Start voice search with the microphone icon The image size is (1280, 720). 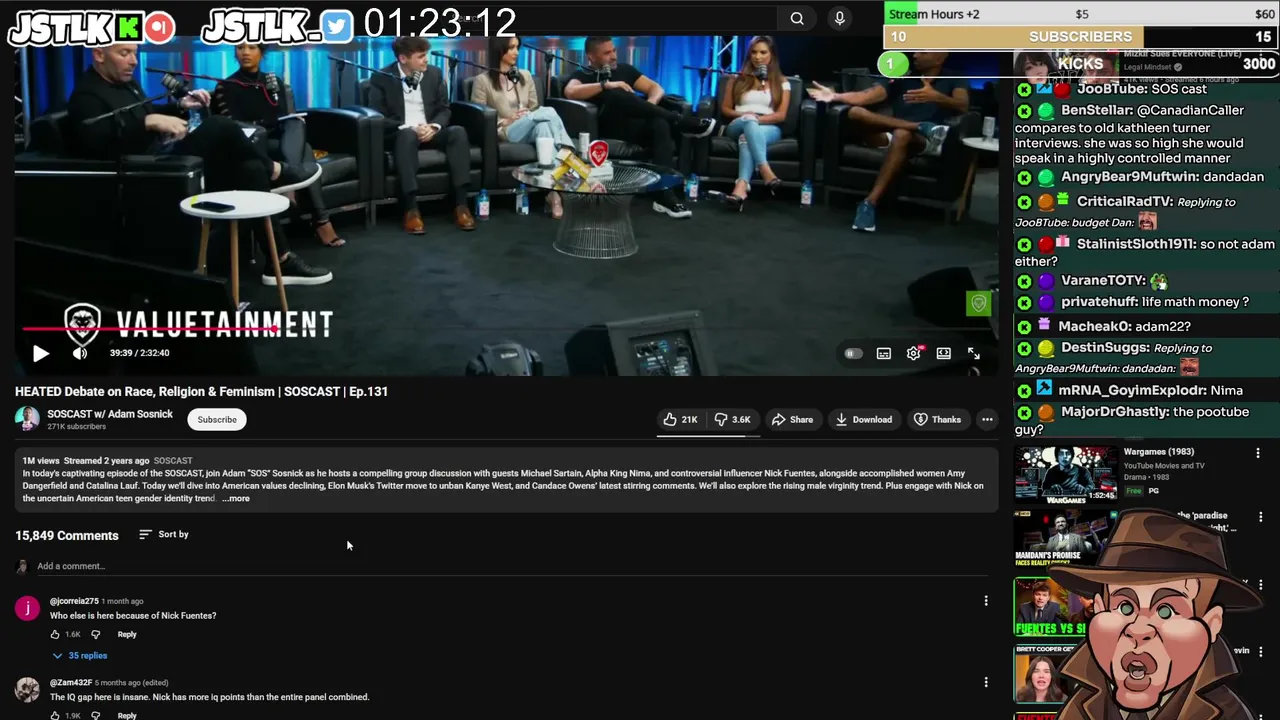[839, 18]
